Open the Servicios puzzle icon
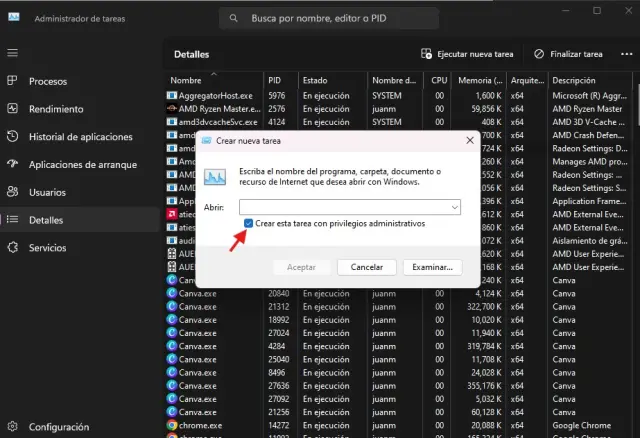This screenshot has height=438, width=640. coord(12,247)
